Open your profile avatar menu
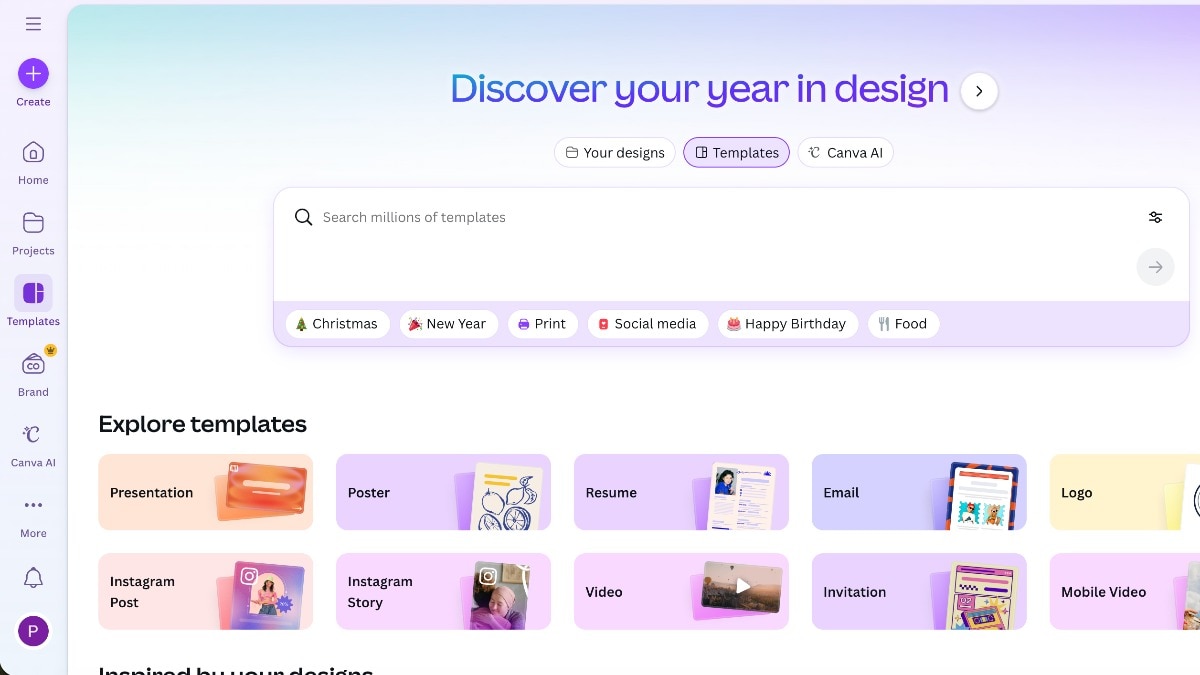Screen dimensions: 1200x675 pyautogui.click(x=33, y=631)
